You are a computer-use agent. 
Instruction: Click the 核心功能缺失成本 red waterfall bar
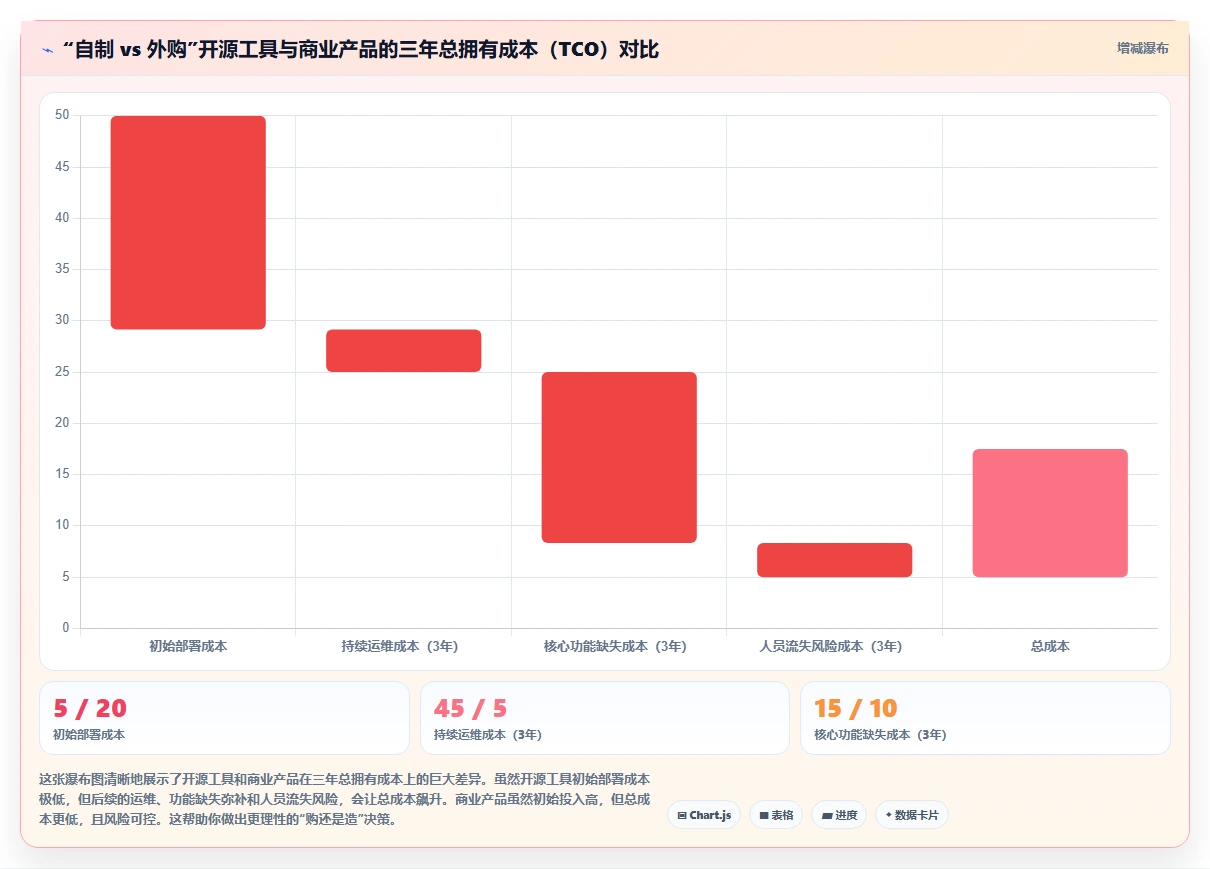pyautogui.click(x=619, y=457)
